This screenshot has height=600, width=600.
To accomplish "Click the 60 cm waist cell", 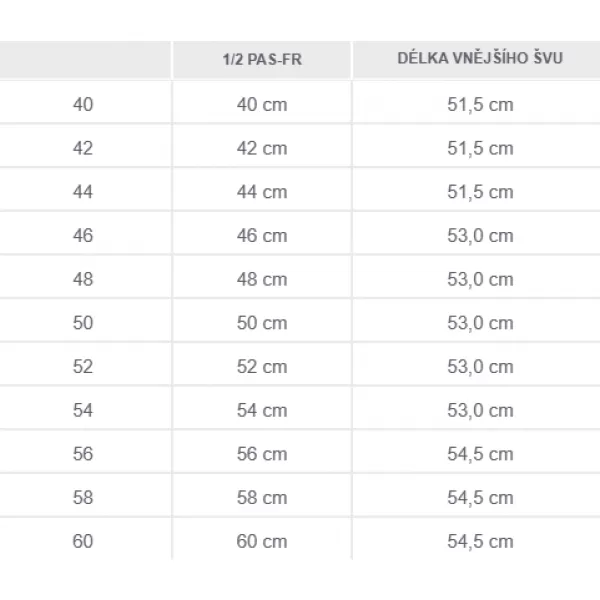I will (x=262, y=541).
